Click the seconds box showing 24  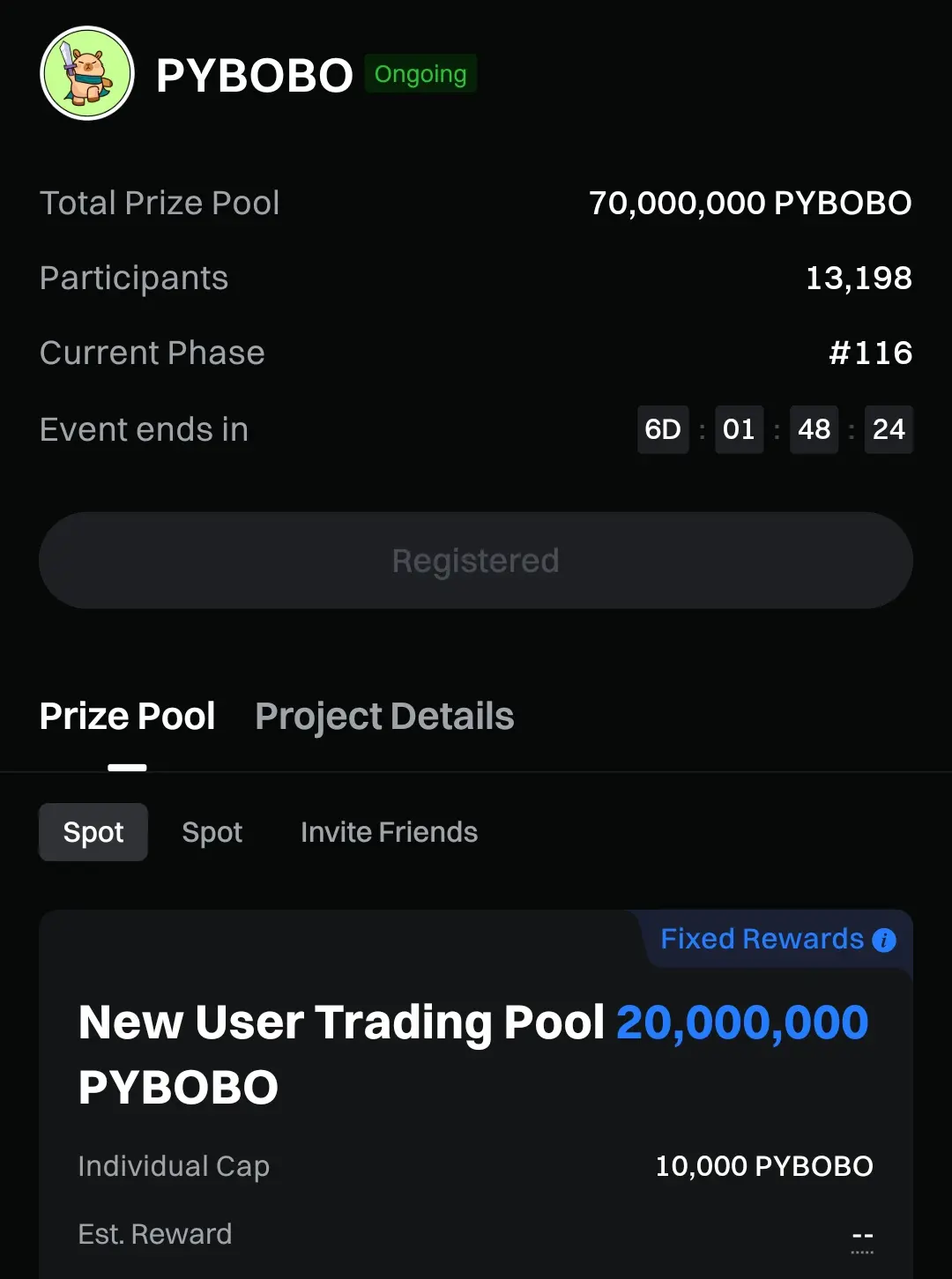tap(889, 429)
